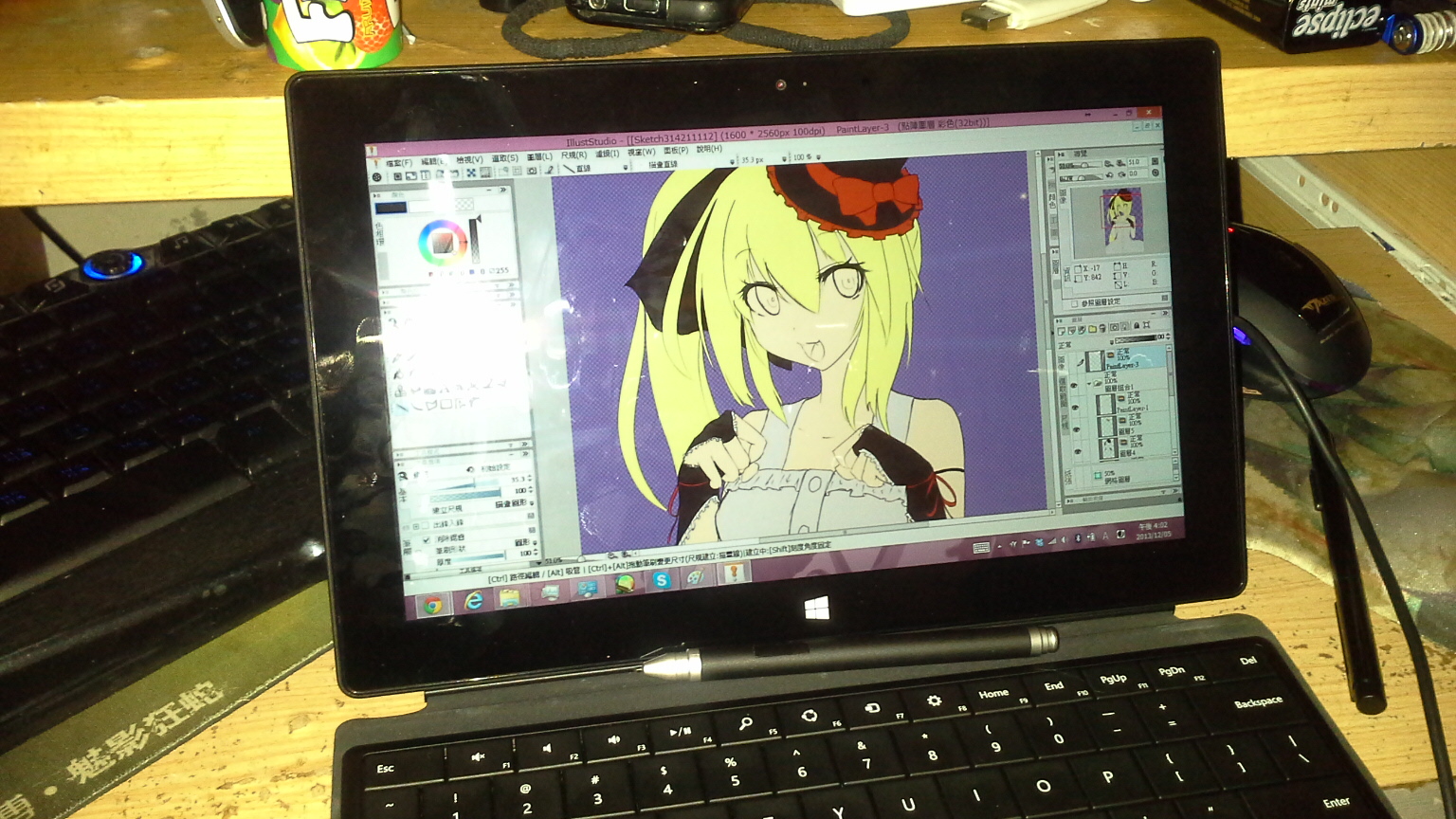
Task: Hide 圖層4 using its eye icon
Action: tap(1077, 449)
